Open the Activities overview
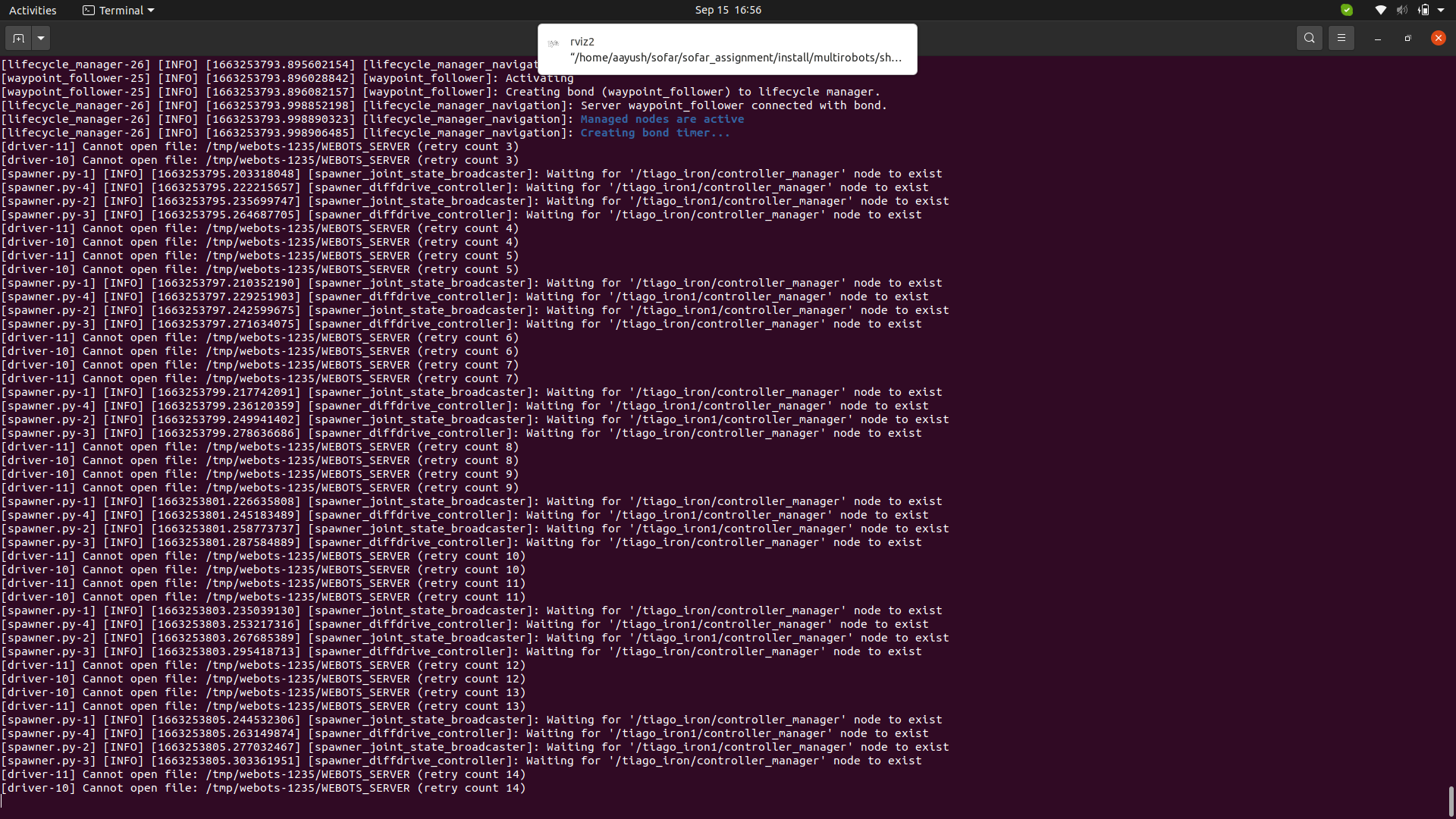 [33, 10]
